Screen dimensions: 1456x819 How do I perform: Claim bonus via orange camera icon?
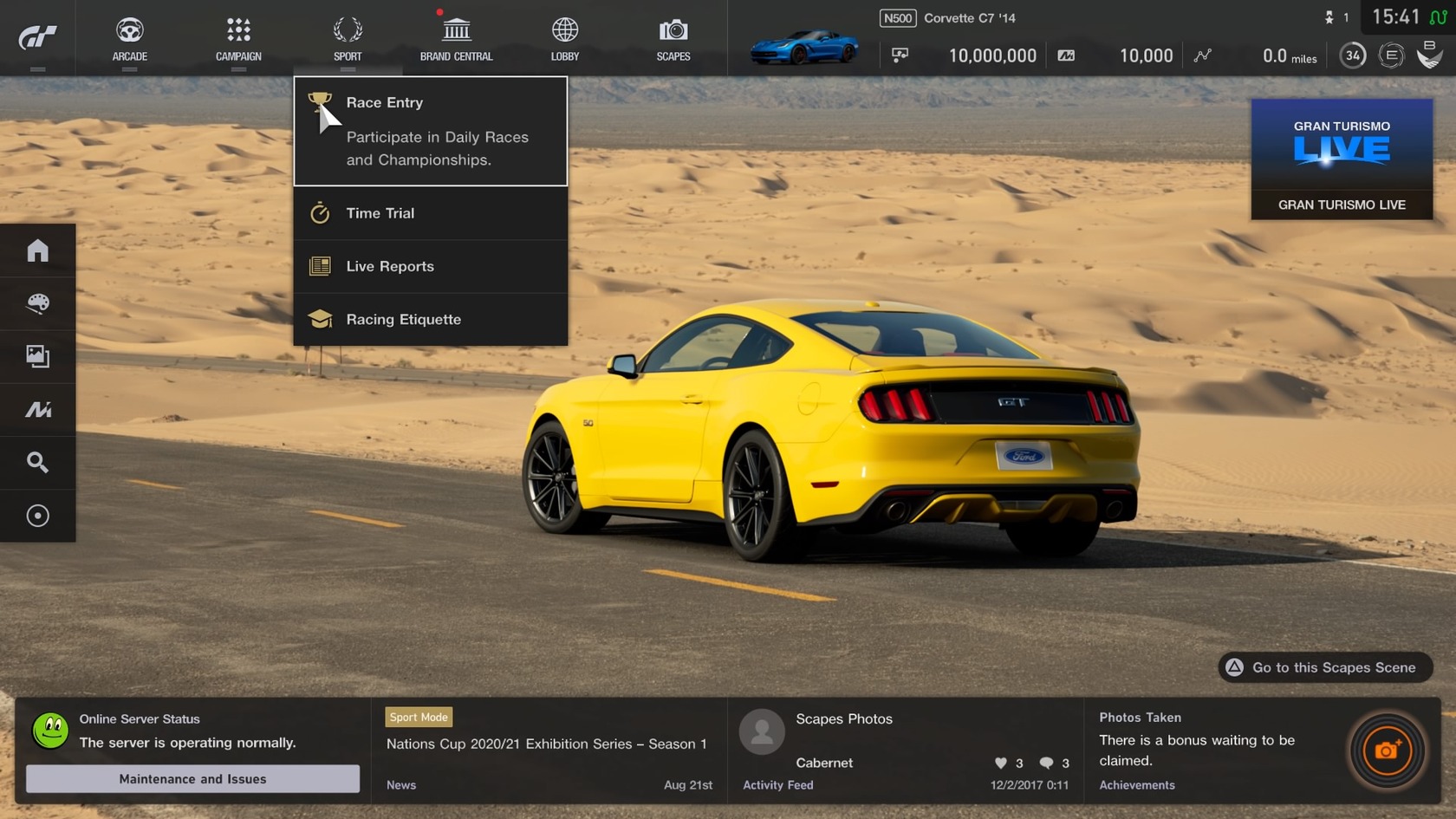[1387, 751]
